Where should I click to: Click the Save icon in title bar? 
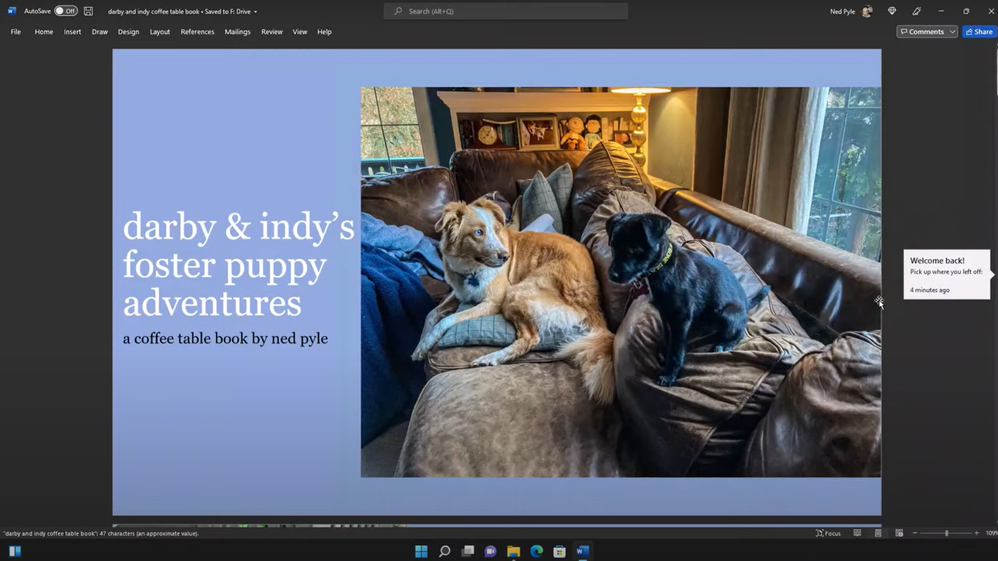(88, 11)
